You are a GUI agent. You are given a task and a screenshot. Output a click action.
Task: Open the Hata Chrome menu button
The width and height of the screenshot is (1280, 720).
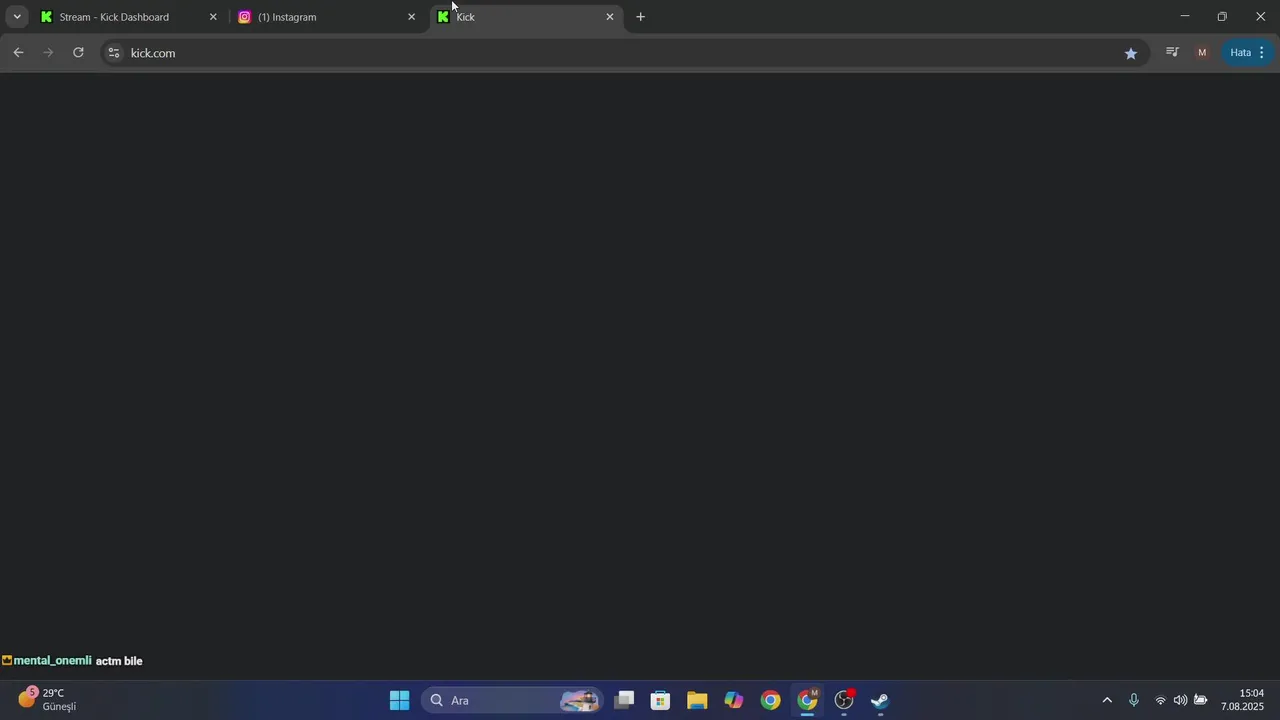(1249, 53)
